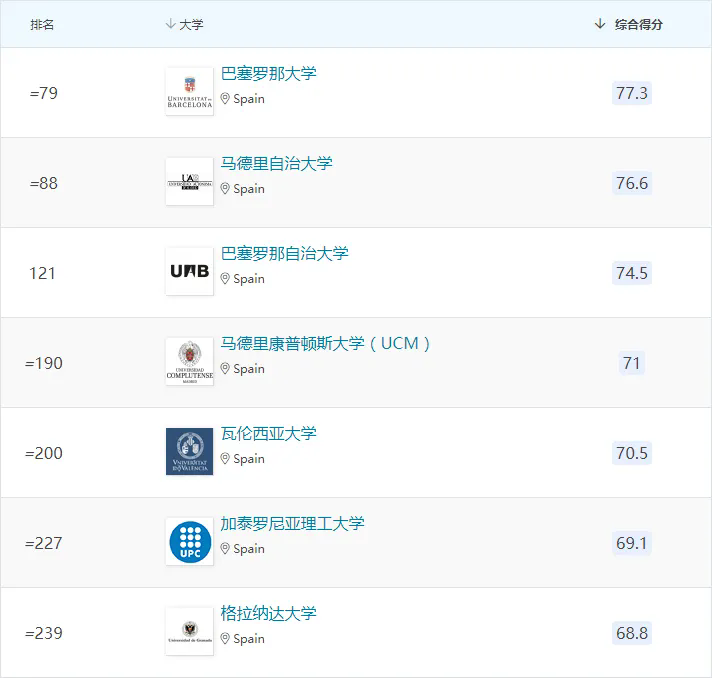Image resolution: width=712 pixels, height=678 pixels.
Task: Click the location pin under 加泰罗尼亚理工大学
Action: coord(225,548)
